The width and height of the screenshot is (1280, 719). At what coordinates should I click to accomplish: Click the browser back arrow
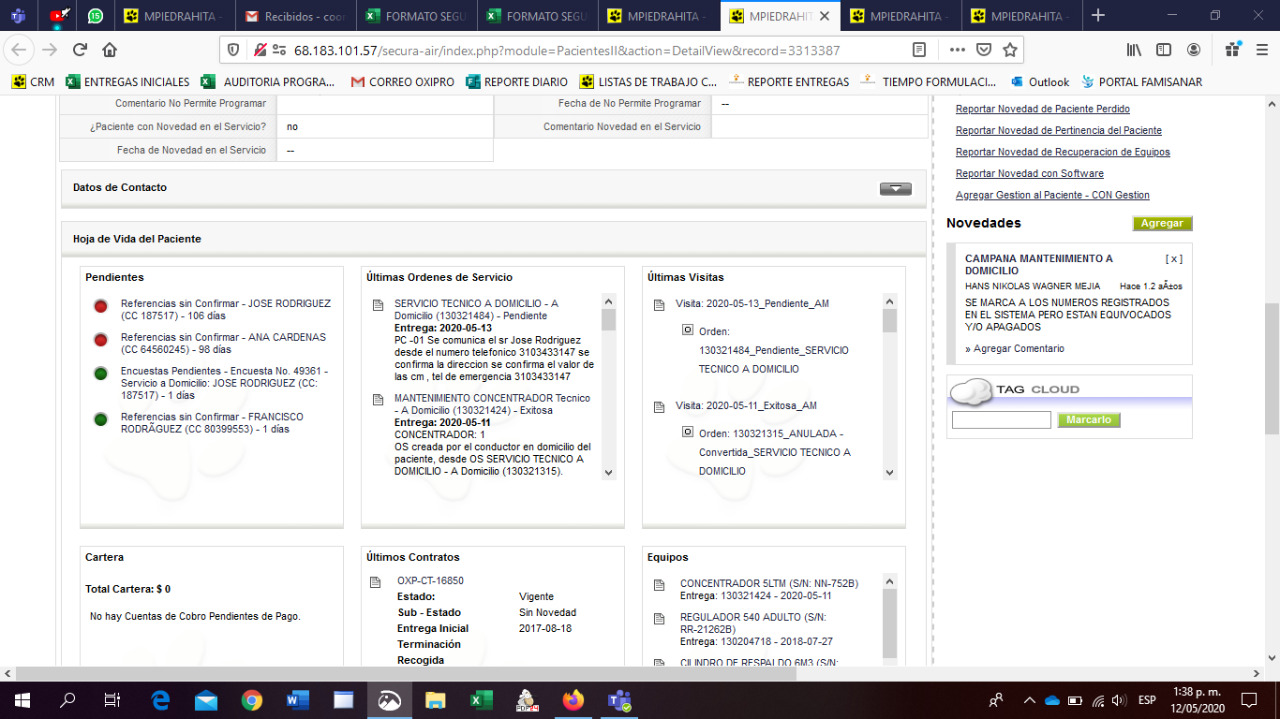click(20, 50)
